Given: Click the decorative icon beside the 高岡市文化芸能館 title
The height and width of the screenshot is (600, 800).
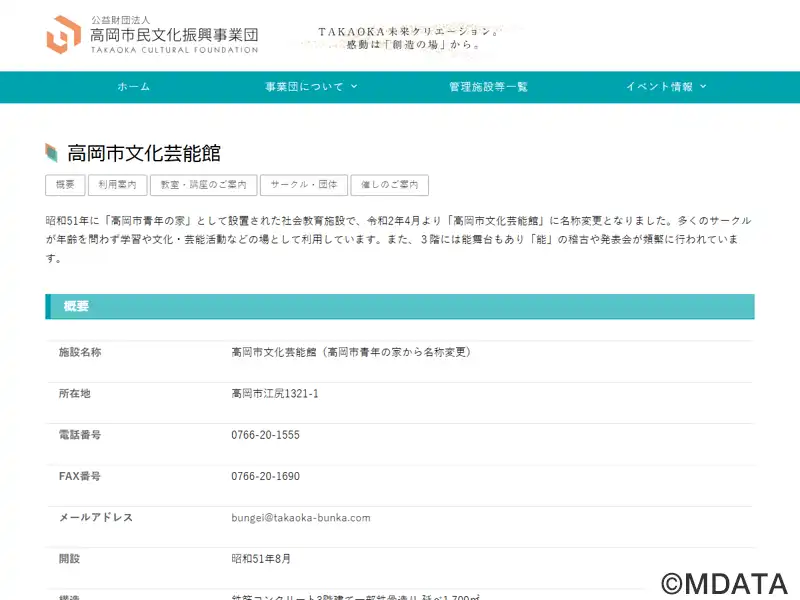Looking at the screenshot, I should (x=52, y=153).
